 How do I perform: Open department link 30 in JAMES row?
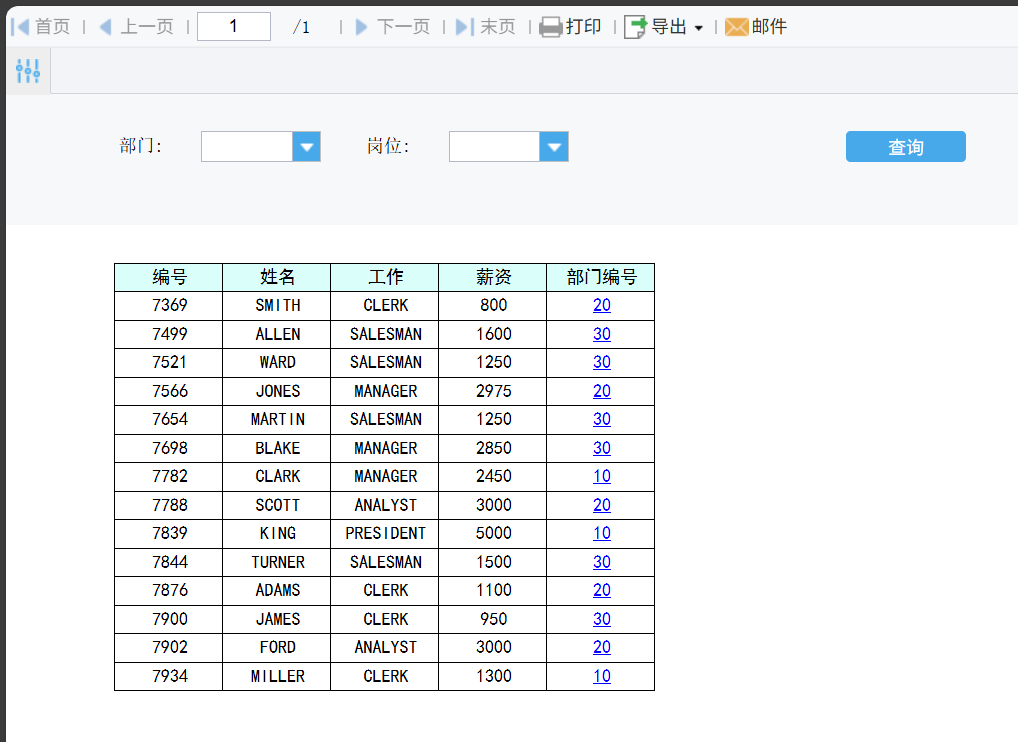coord(602,619)
